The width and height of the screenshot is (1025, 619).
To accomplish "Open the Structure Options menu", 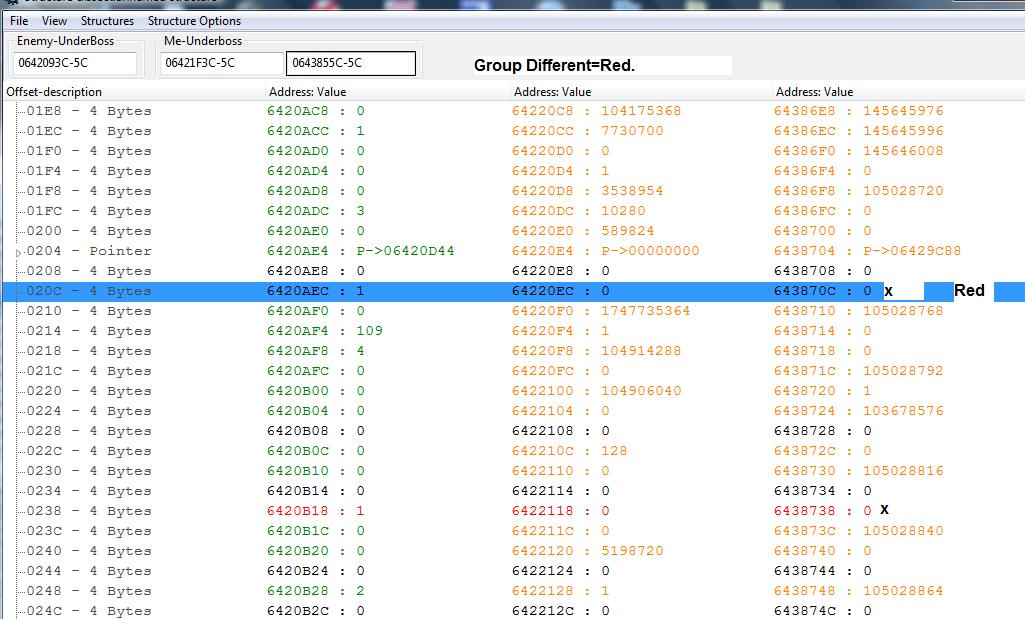I will (x=194, y=21).
